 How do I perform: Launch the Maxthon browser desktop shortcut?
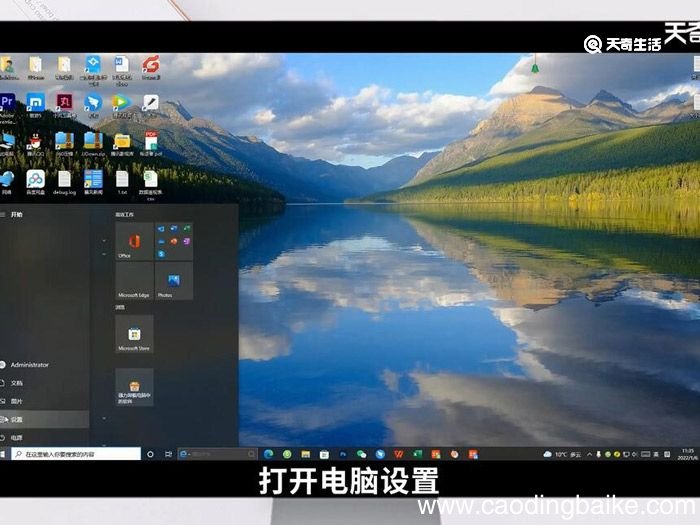pos(35,106)
